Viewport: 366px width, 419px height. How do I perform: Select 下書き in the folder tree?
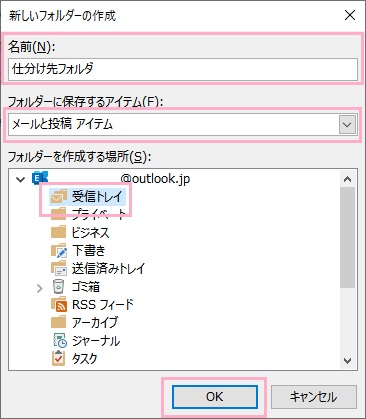point(89,250)
